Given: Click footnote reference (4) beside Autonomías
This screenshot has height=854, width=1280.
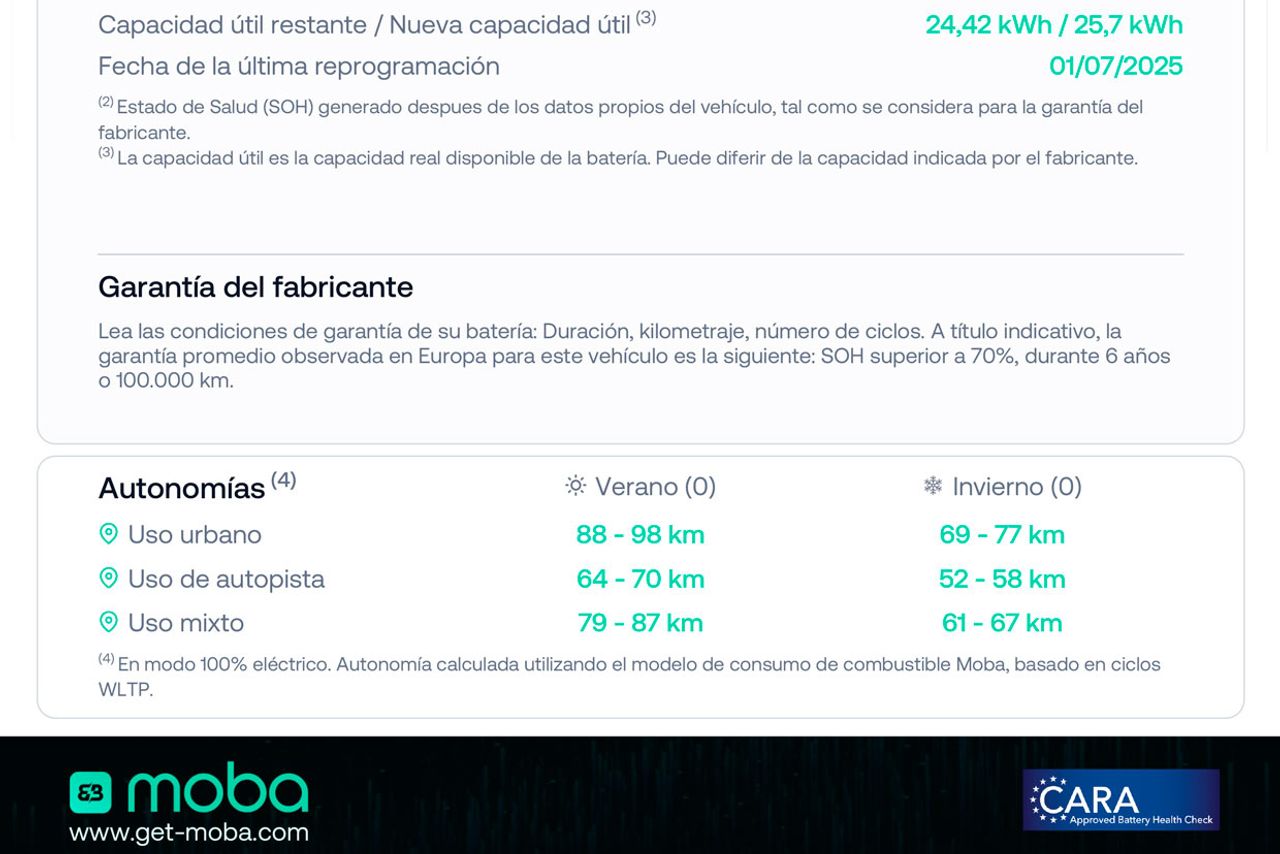Looking at the screenshot, I should click(283, 480).
